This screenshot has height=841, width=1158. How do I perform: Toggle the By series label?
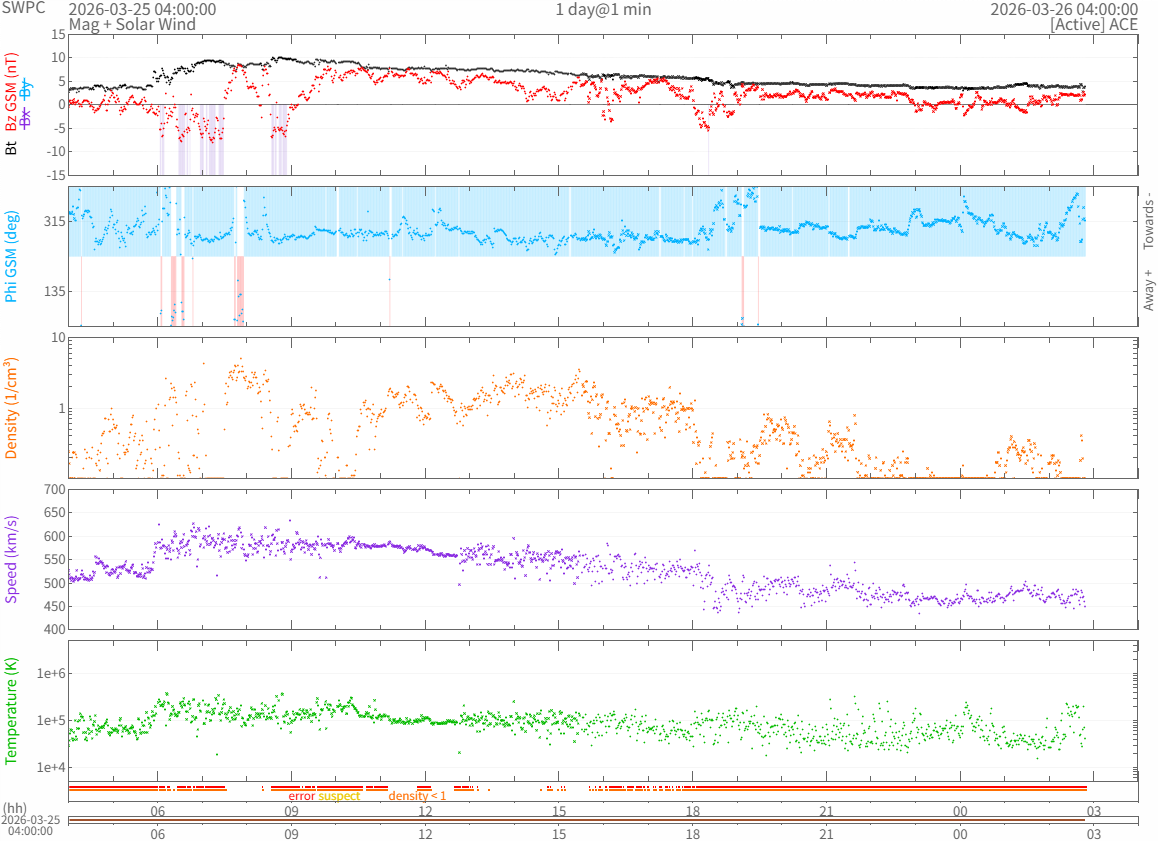[x=27, y=89]
